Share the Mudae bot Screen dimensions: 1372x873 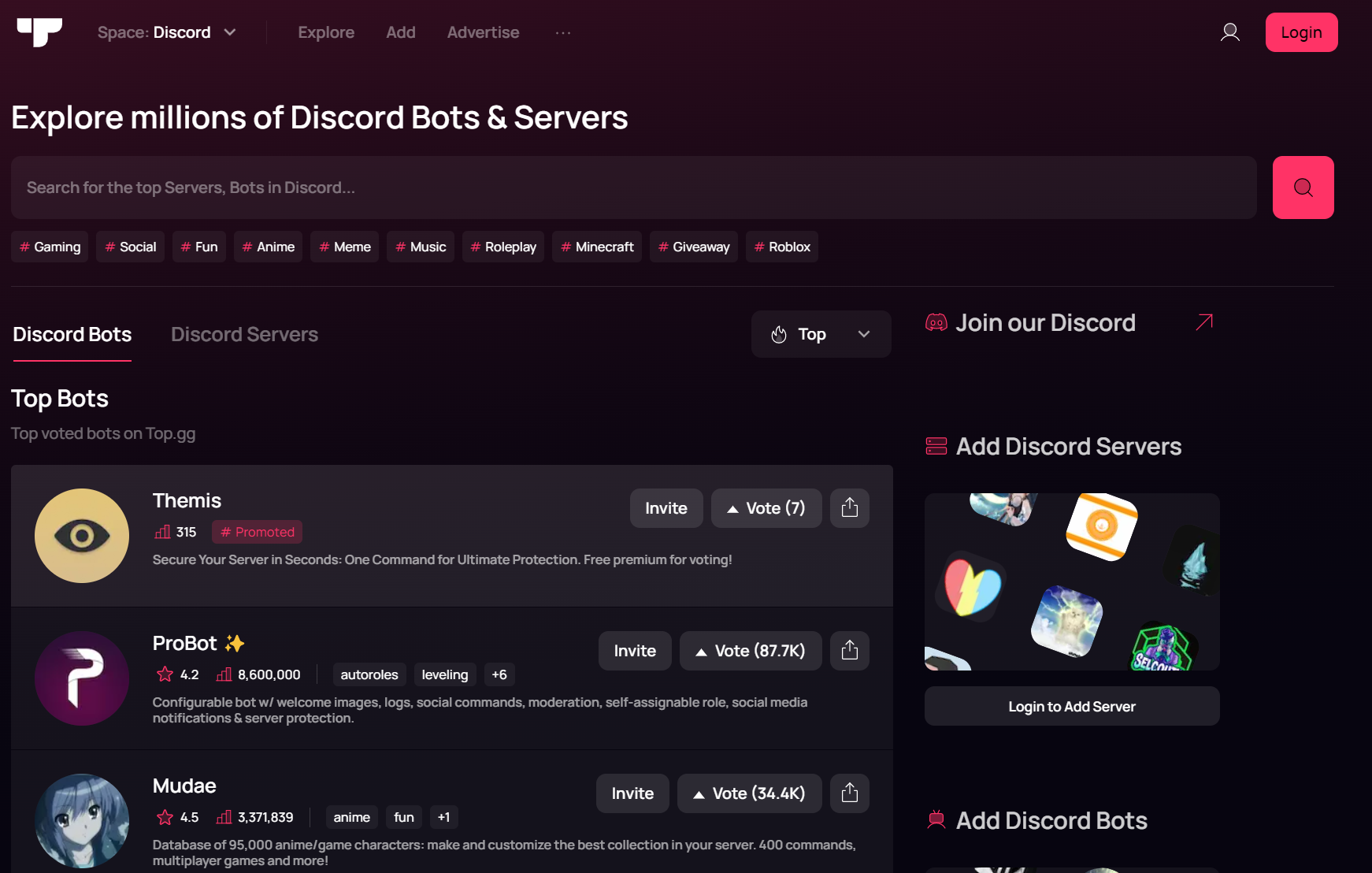[849, 793]
